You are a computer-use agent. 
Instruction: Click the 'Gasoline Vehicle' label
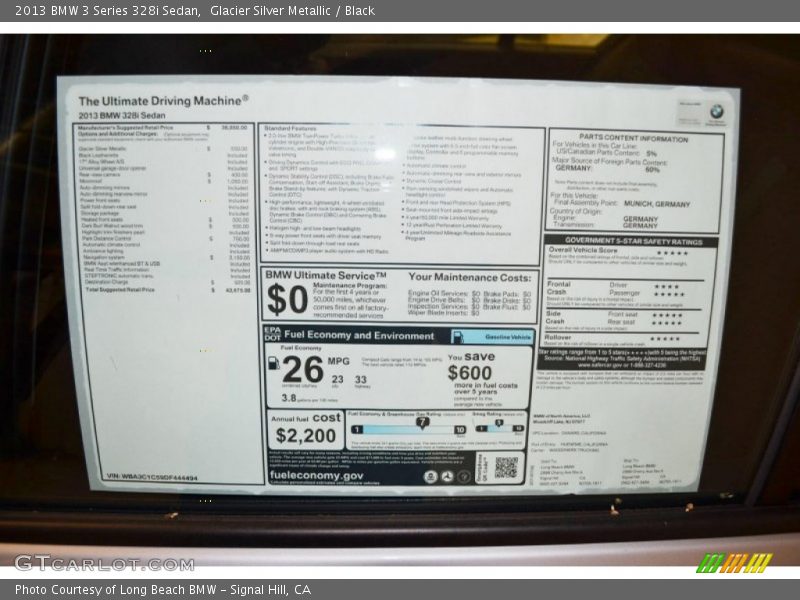(x=508, y=337)
